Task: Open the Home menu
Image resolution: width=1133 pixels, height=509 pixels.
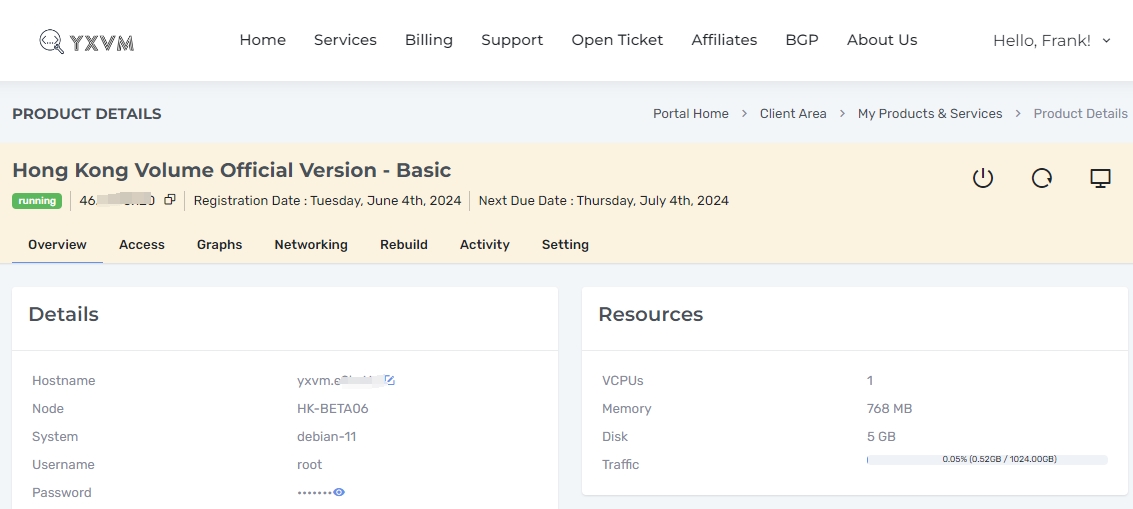Action: (x=262, y=40)
